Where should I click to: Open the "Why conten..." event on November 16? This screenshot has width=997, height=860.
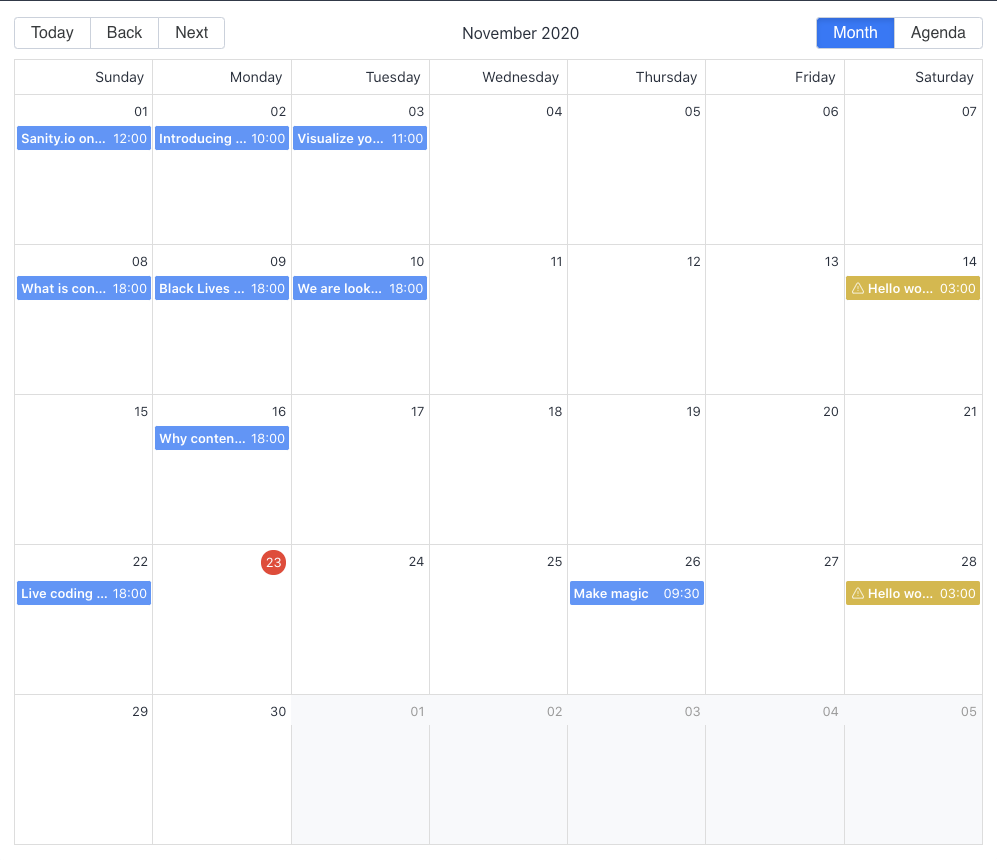tap(221, 438)
